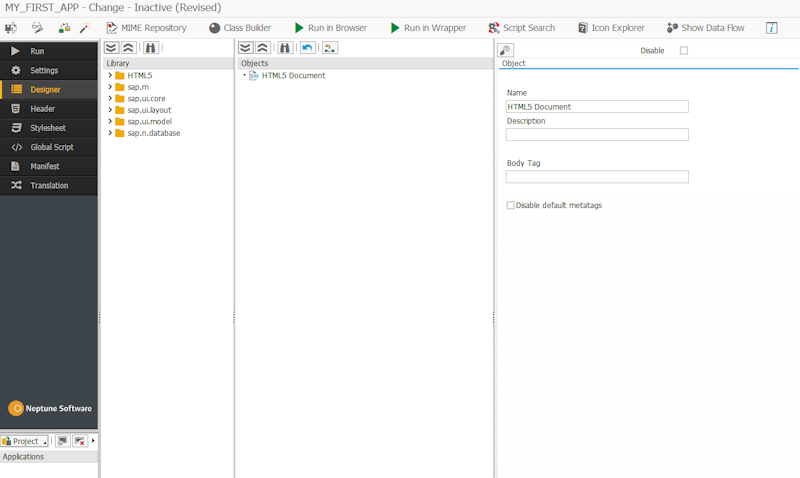Open the Class Builder
Screen dimensions: 800x478
tap(240, 28)
